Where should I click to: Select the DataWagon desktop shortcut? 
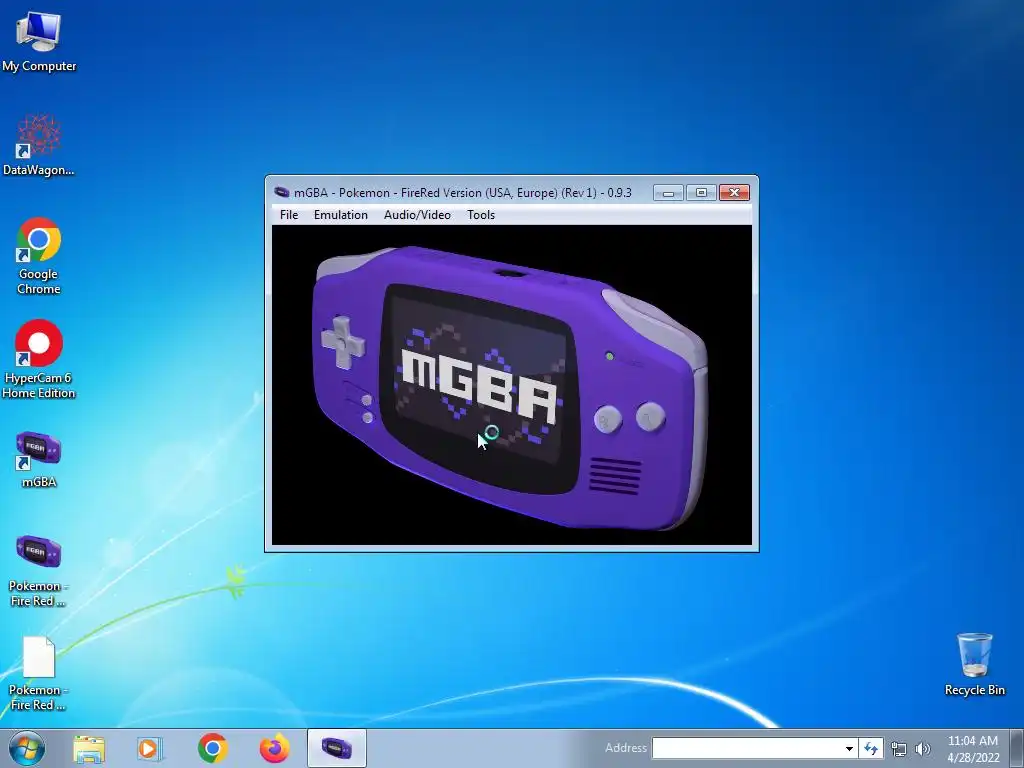tap(39, 145)
